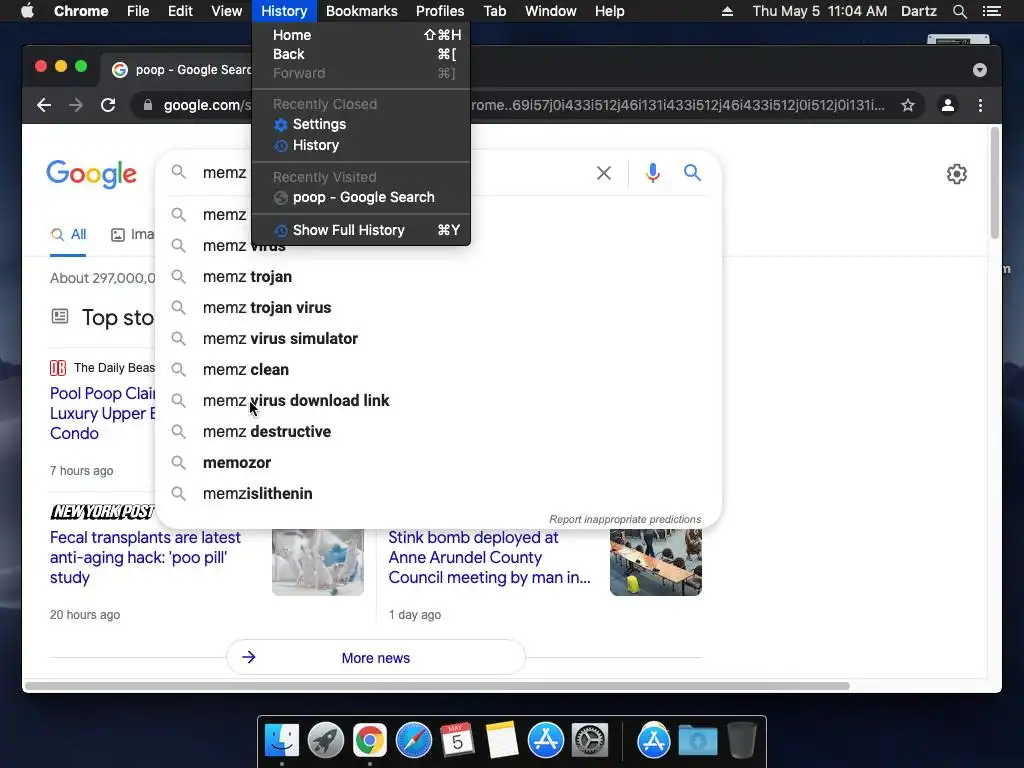Click the Chrome back arrow button
This screenshot has height=768, width=1024.
click(44, 105)
